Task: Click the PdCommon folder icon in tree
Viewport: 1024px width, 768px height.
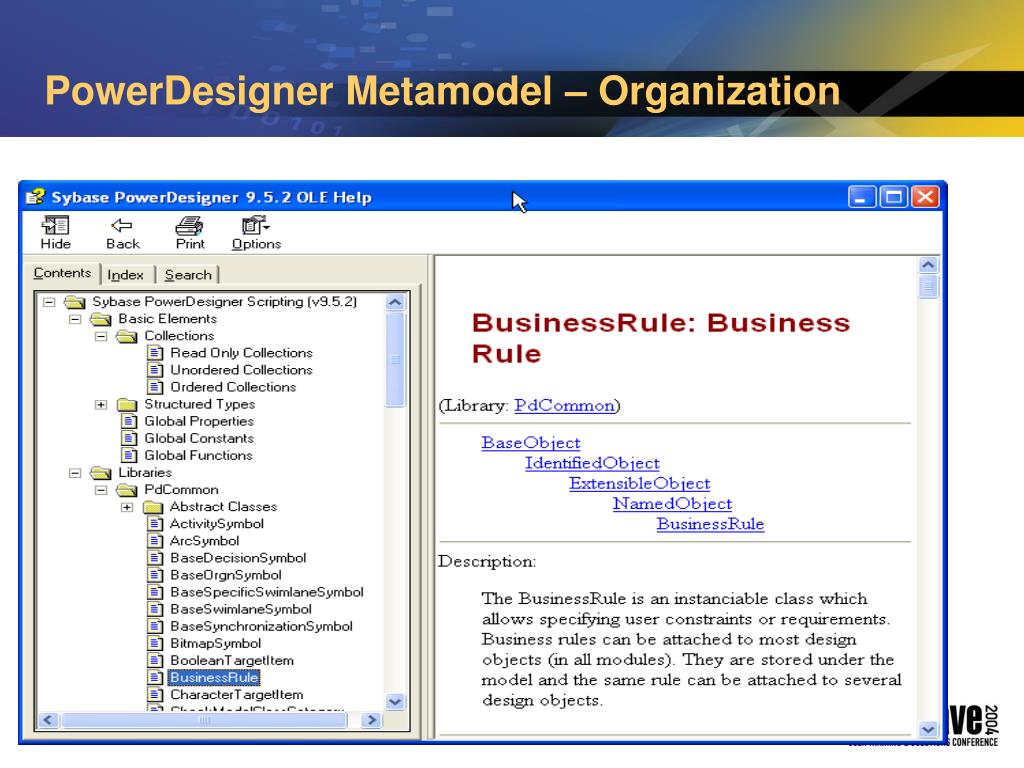Action: pos(127,490)
